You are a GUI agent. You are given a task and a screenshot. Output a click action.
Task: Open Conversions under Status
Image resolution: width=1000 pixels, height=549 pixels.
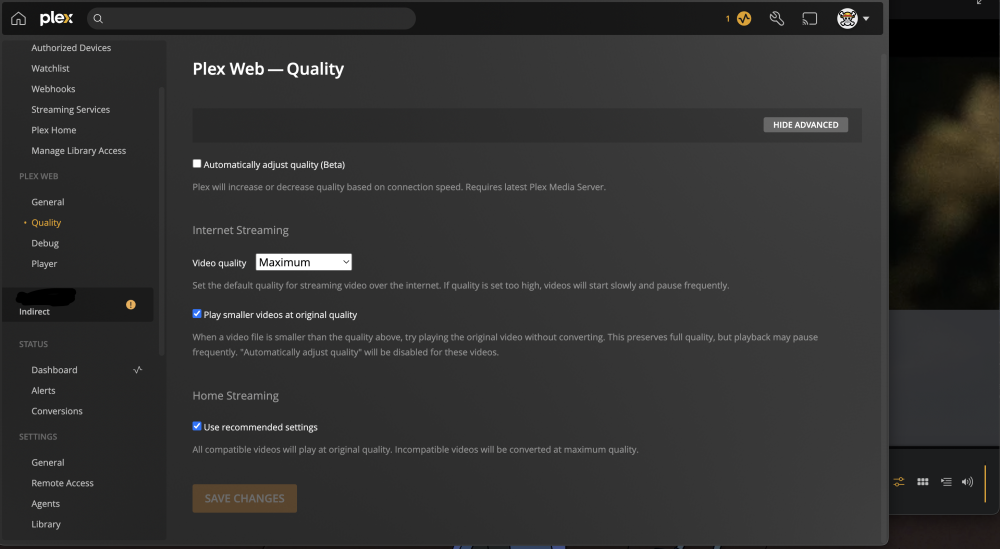(57, 411)
